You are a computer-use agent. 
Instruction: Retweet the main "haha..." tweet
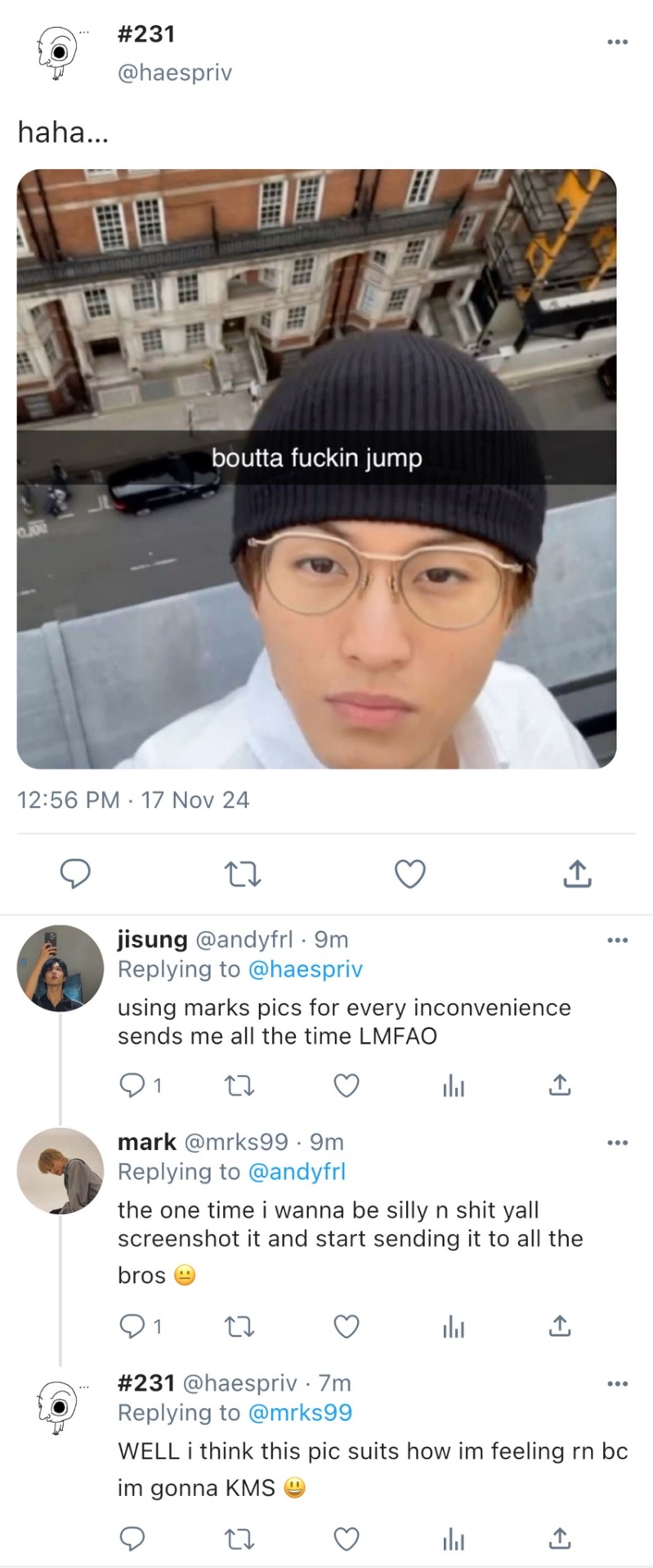pyautogui.click(x=242, y=875)
